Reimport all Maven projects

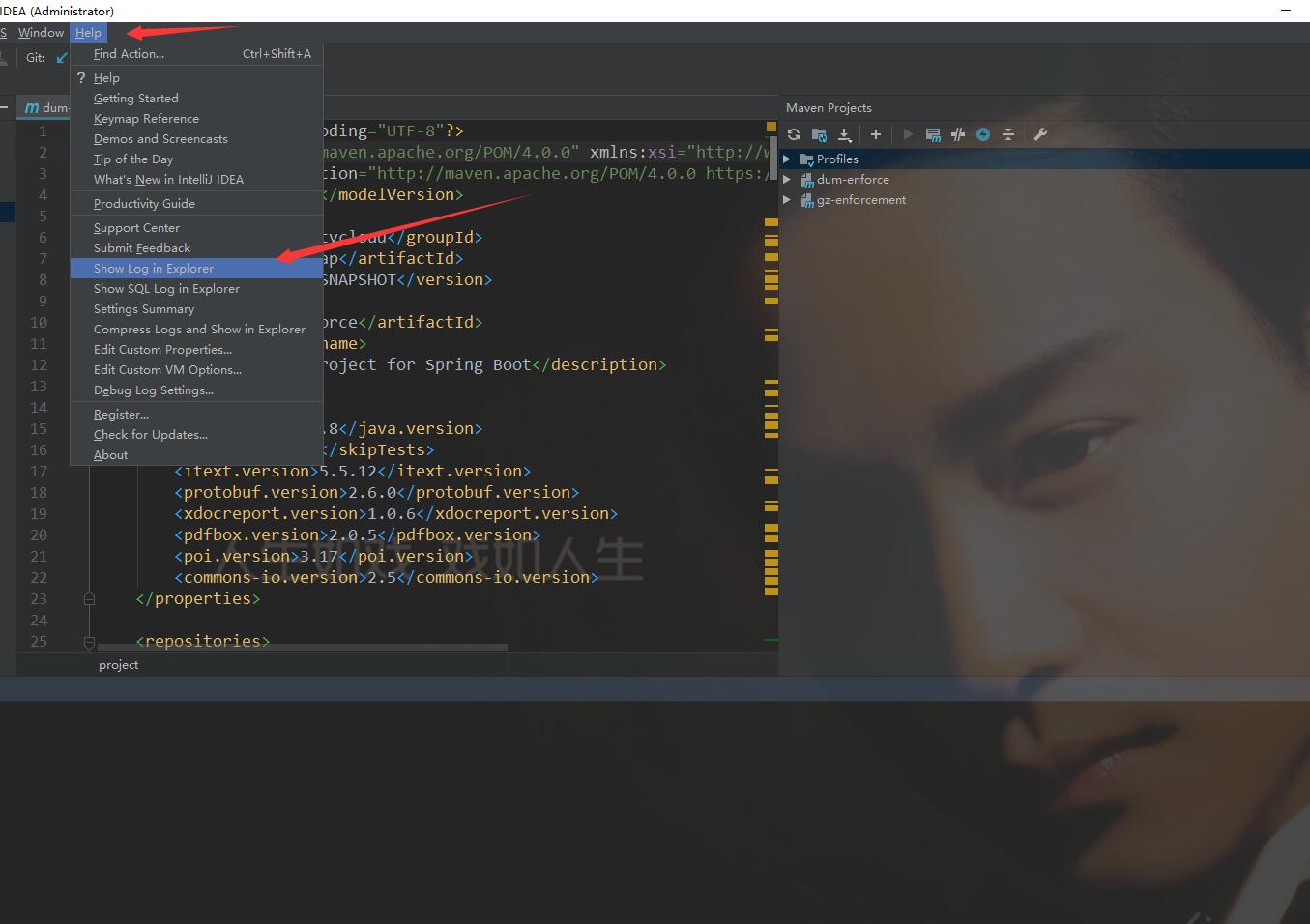point(793,134)
